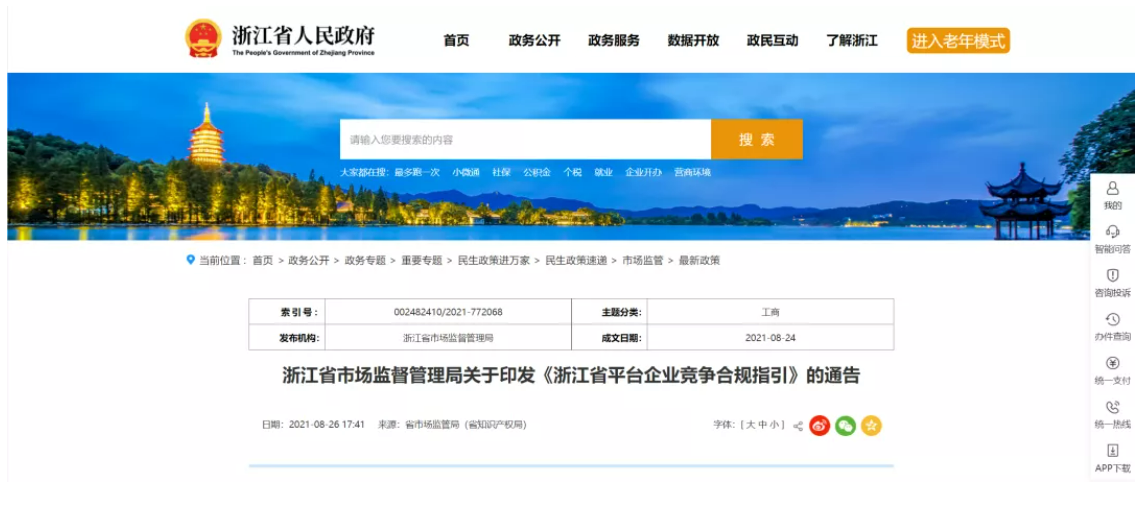Set font size to 大 (large)
Screen dimensions: 1143x526
click(x=747, y=425)
